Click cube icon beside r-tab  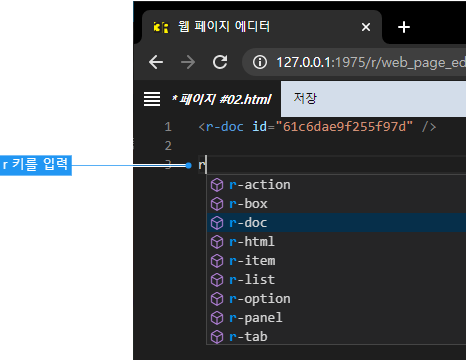217,337
